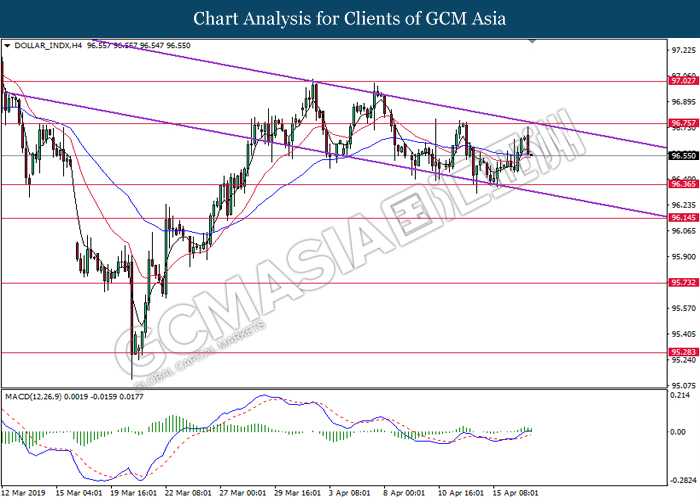Click the MACD 0.00 zero level label
Screen dimensions: 700x500
[679, 432]
